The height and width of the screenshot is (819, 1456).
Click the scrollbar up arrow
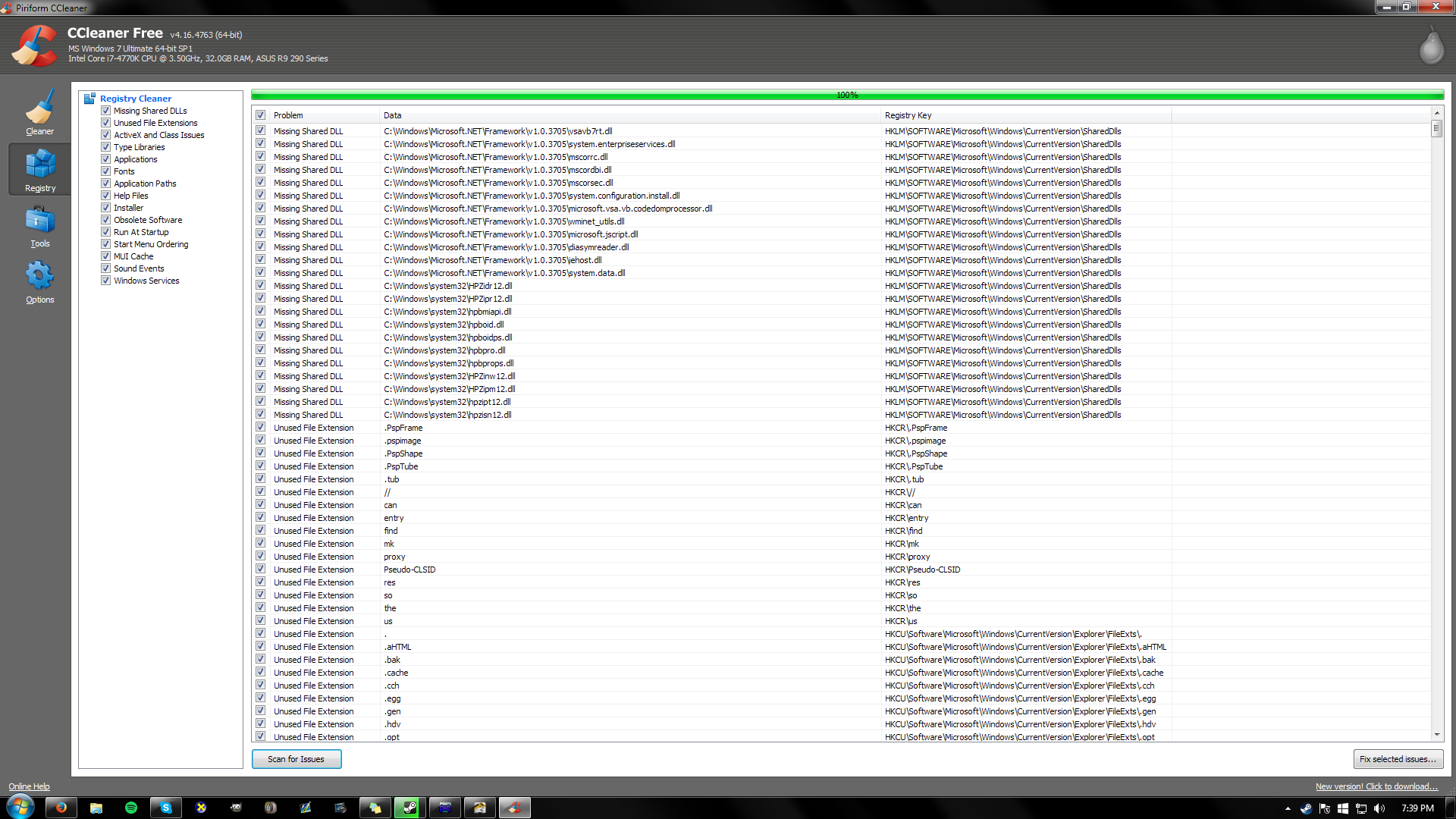(x=1436, y=113)
